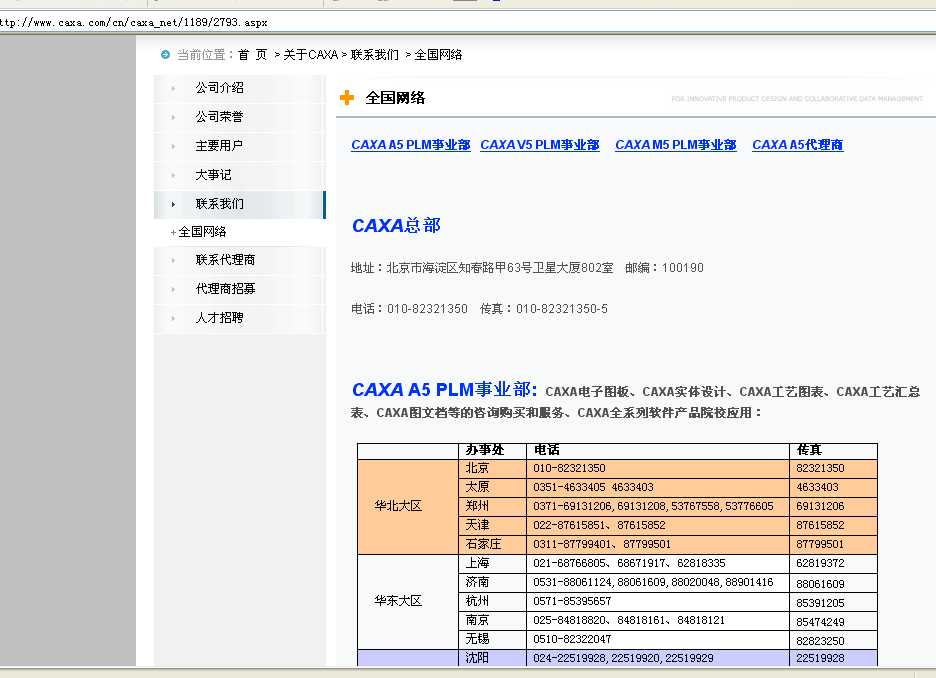Click the arrow bullet beside 联系我们 in sidebar
This screenshot has width=936, height=678.
pyautogui.click(x=173, y=205)
